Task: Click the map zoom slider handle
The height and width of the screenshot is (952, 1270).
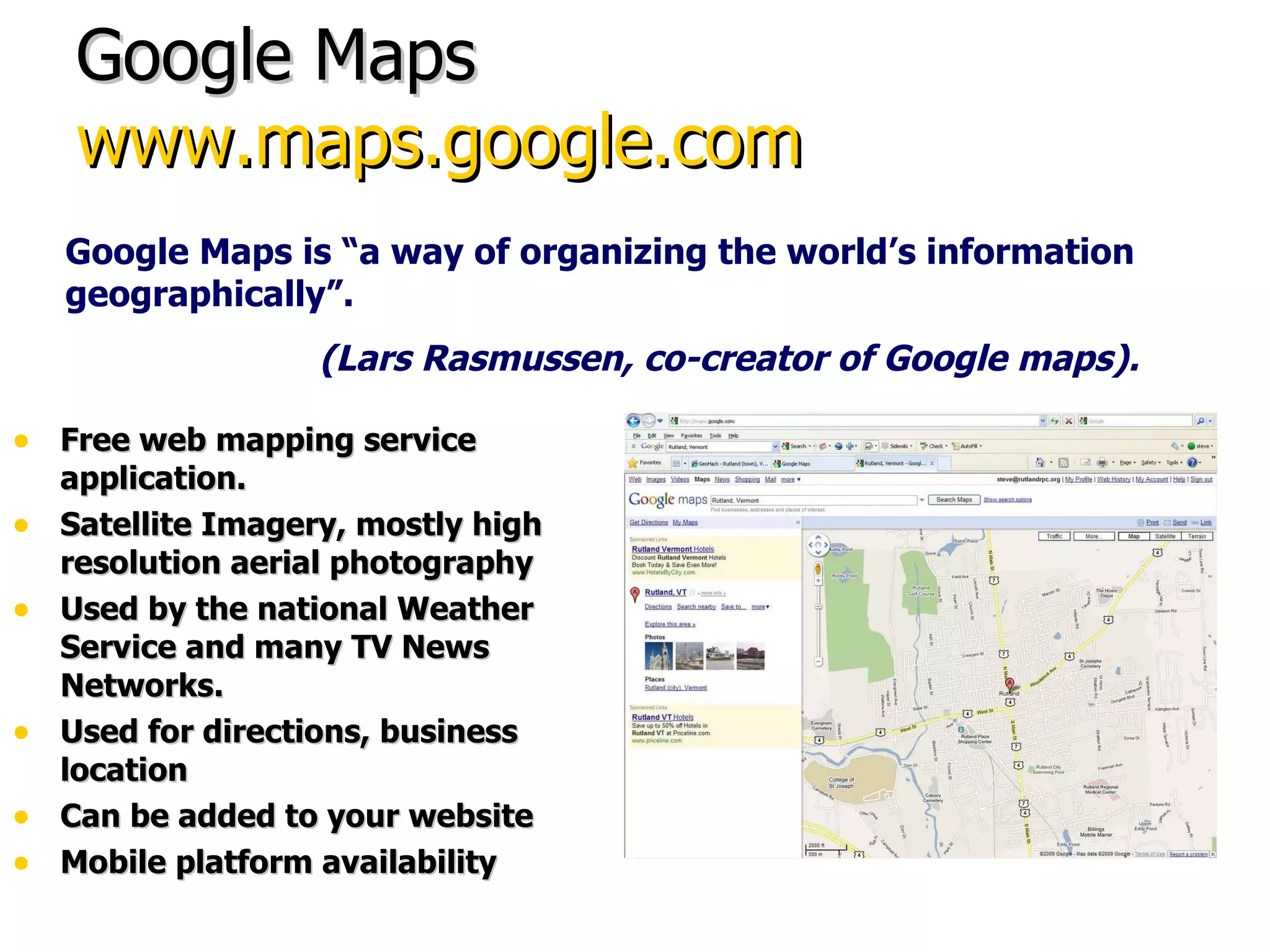Action: [x=818, y=606]
